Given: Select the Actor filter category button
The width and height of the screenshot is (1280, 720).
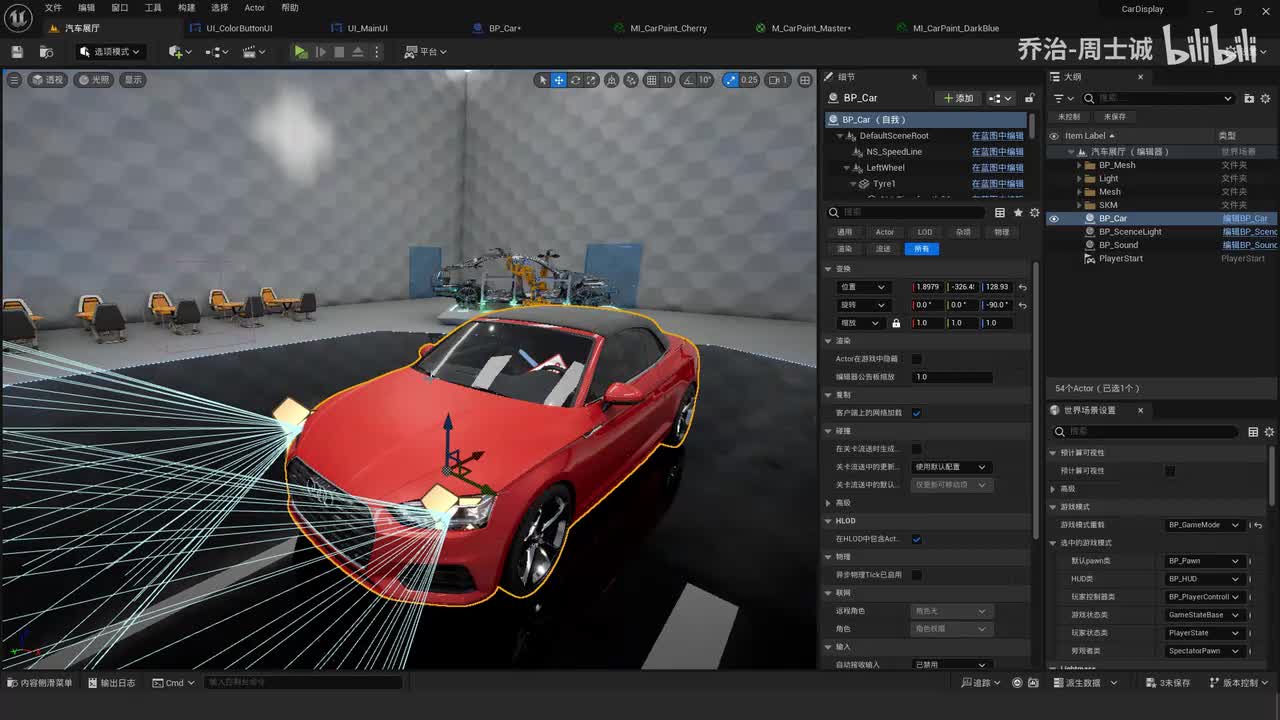Looking at the screenshot, I should click(884, 232).
